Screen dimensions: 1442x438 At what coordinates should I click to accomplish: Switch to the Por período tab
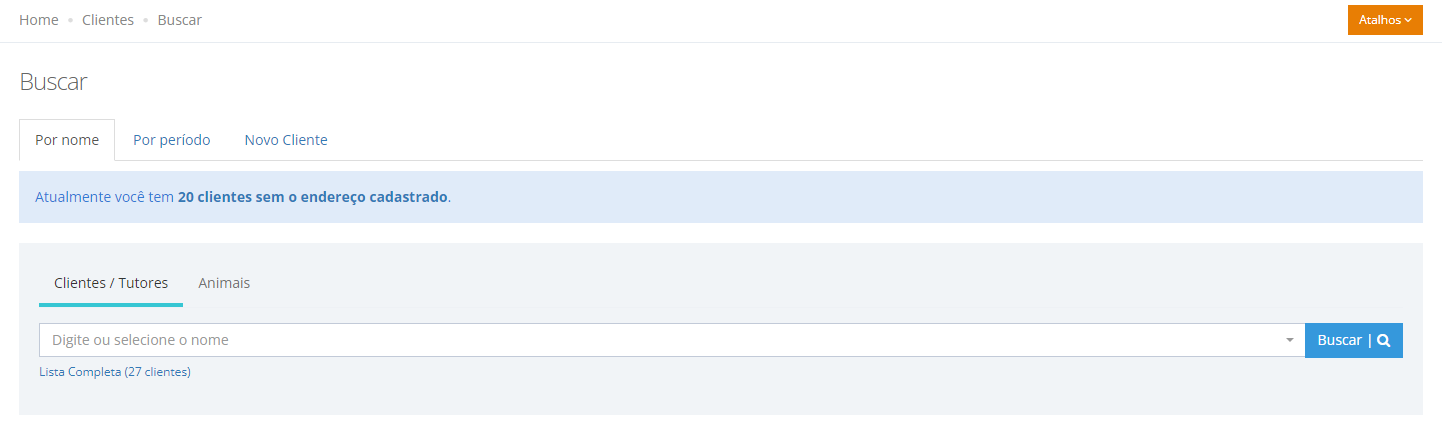(x=172, y=140)
